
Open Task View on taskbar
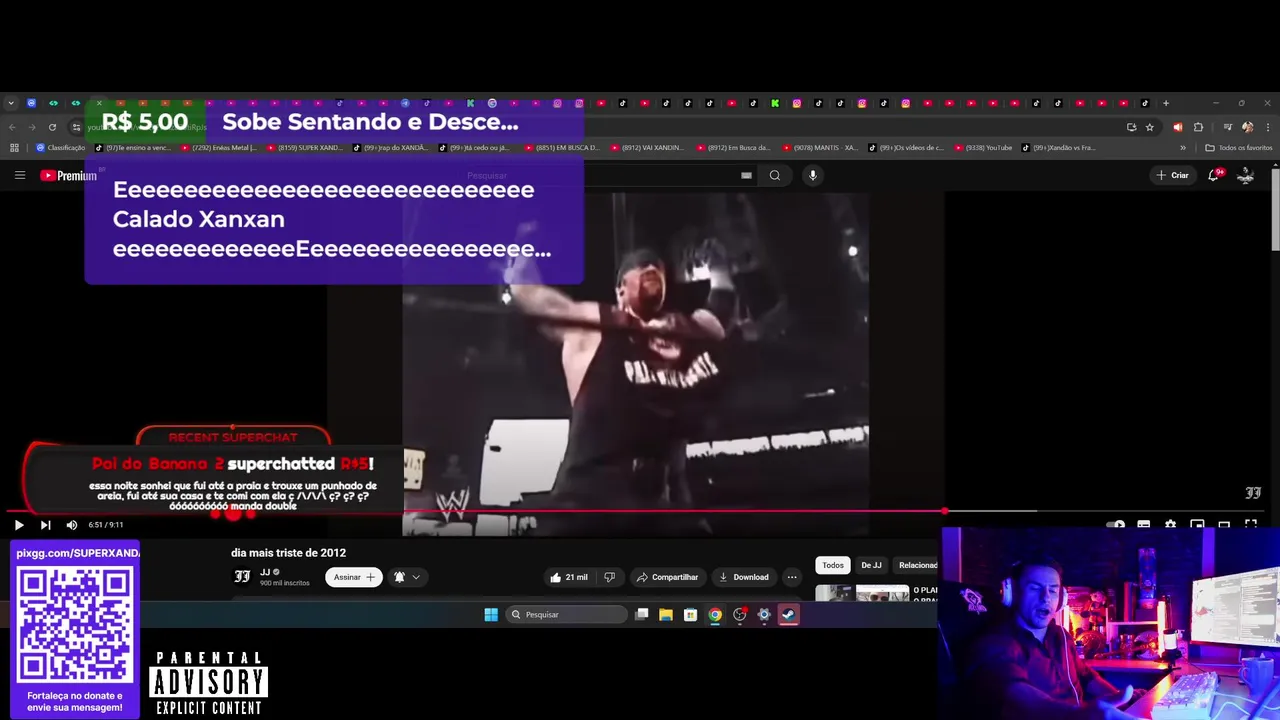(642, 615)
